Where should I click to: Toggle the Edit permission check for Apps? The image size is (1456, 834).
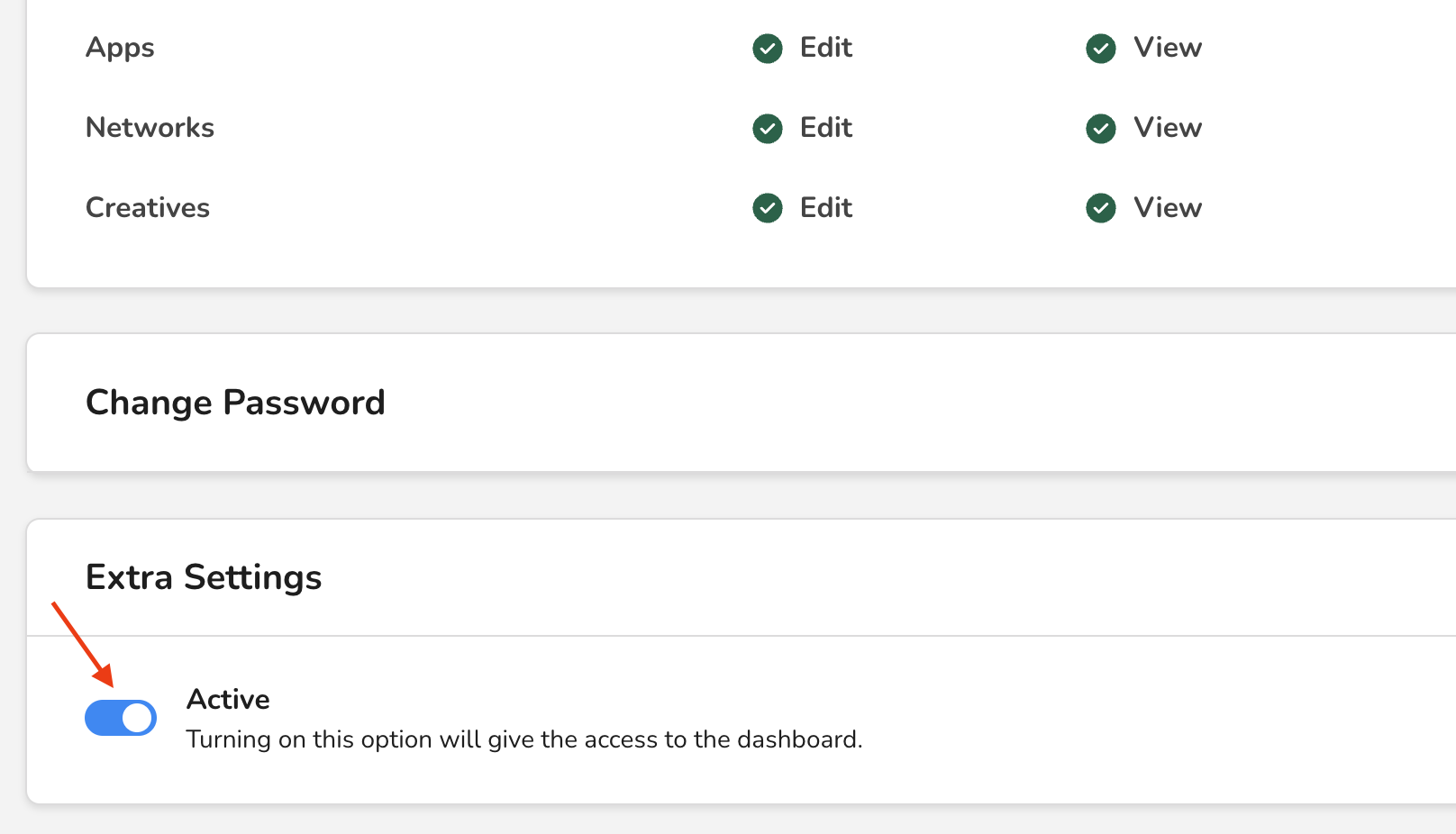768,49
